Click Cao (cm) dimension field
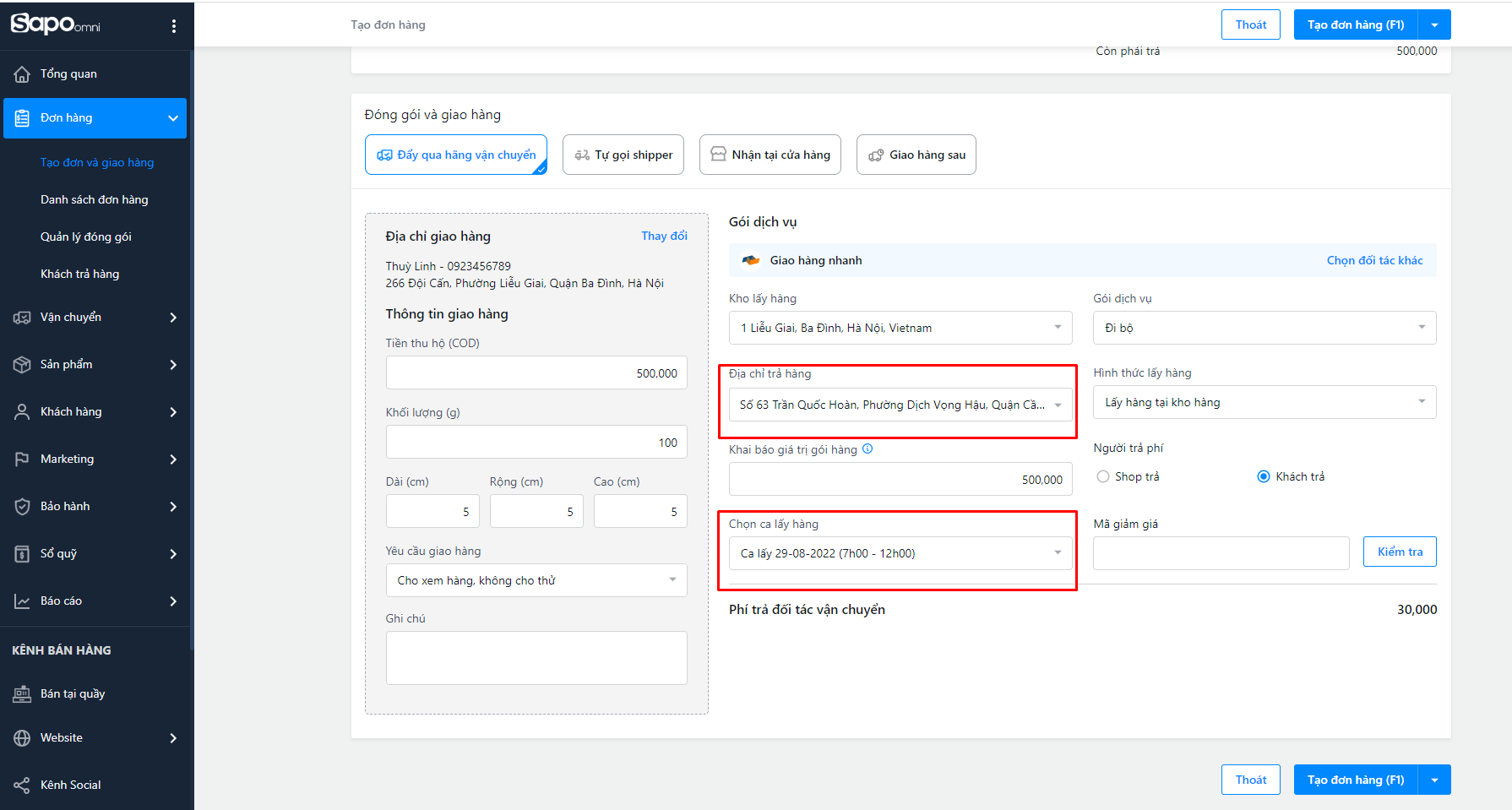1512x810 pixels. point(640,511)
